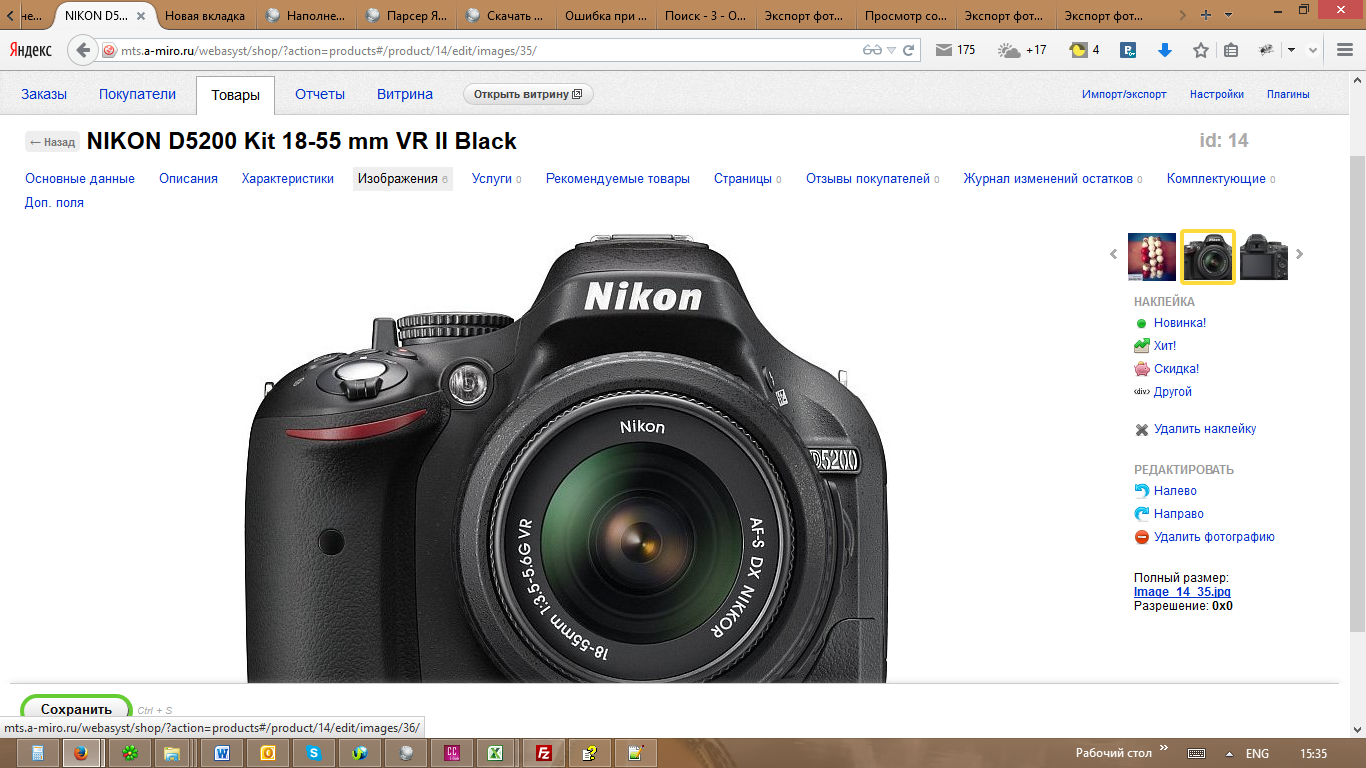Go back with the browser back arrow
The width and height of the screenshot is (1366, 768).
pos(83,50)
